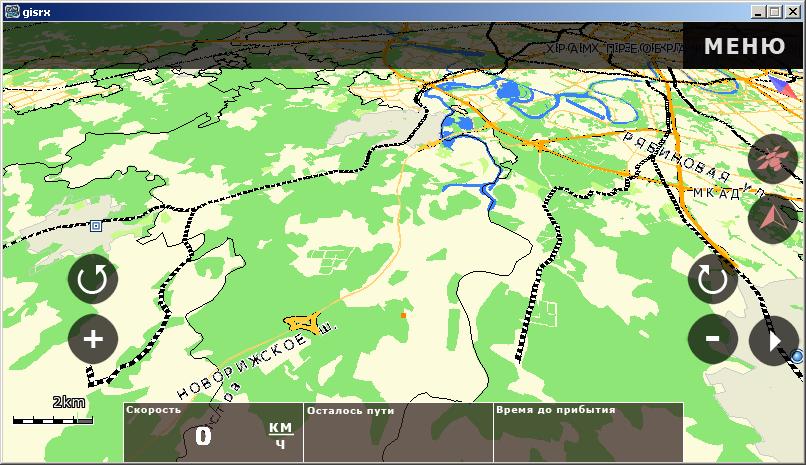Viewport: 806px width, 465px height.
Task: Minimize the gisrx window
Action: pyautogui.click(x=761, y=11)
